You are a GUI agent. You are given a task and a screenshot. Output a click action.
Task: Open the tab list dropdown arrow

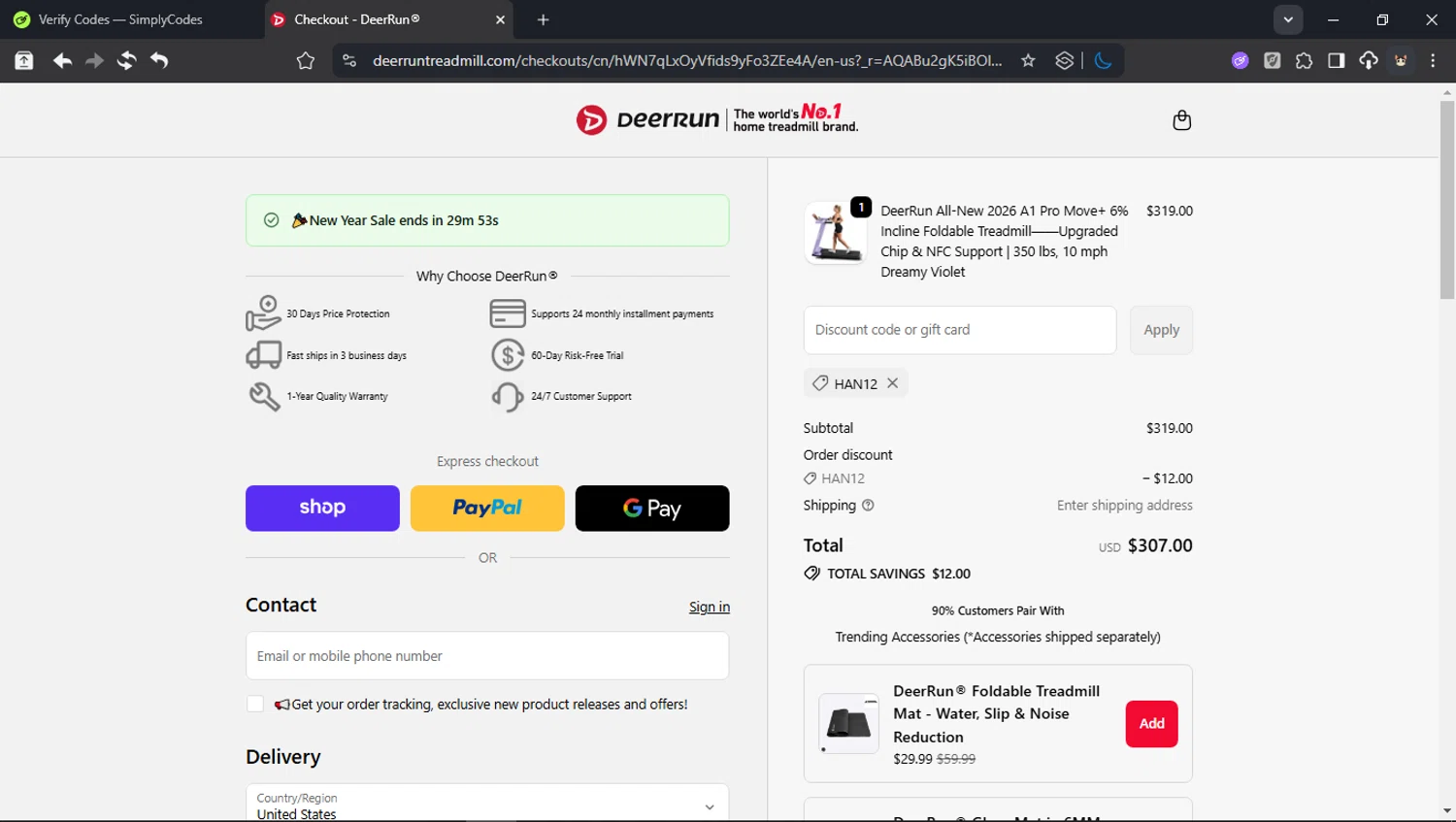point(1287,19)
